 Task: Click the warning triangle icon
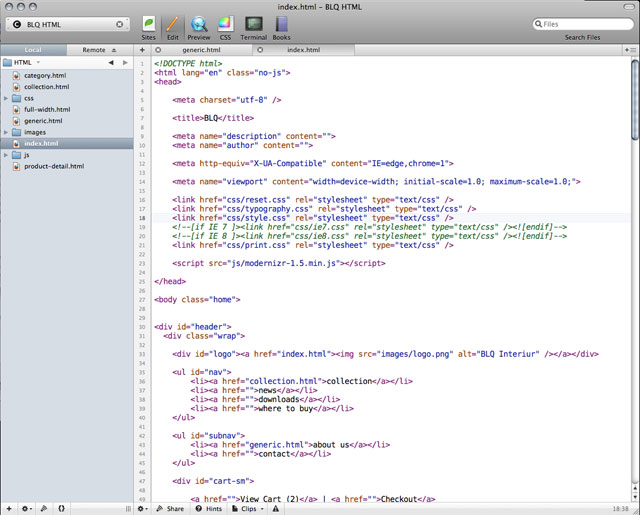(276, 508)
